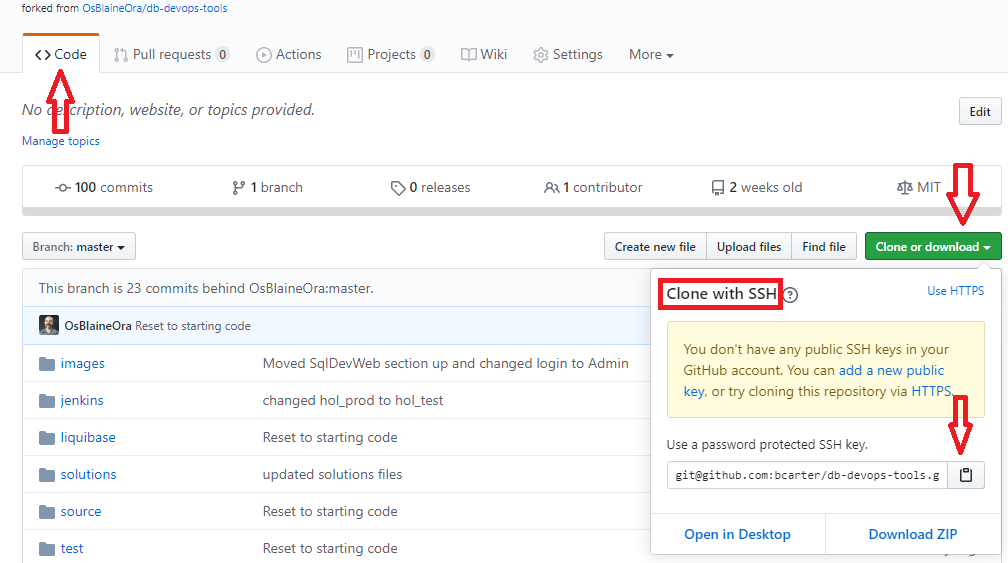
Task: Open the test row's Reset to starting code commit
Action: (330, 549)
